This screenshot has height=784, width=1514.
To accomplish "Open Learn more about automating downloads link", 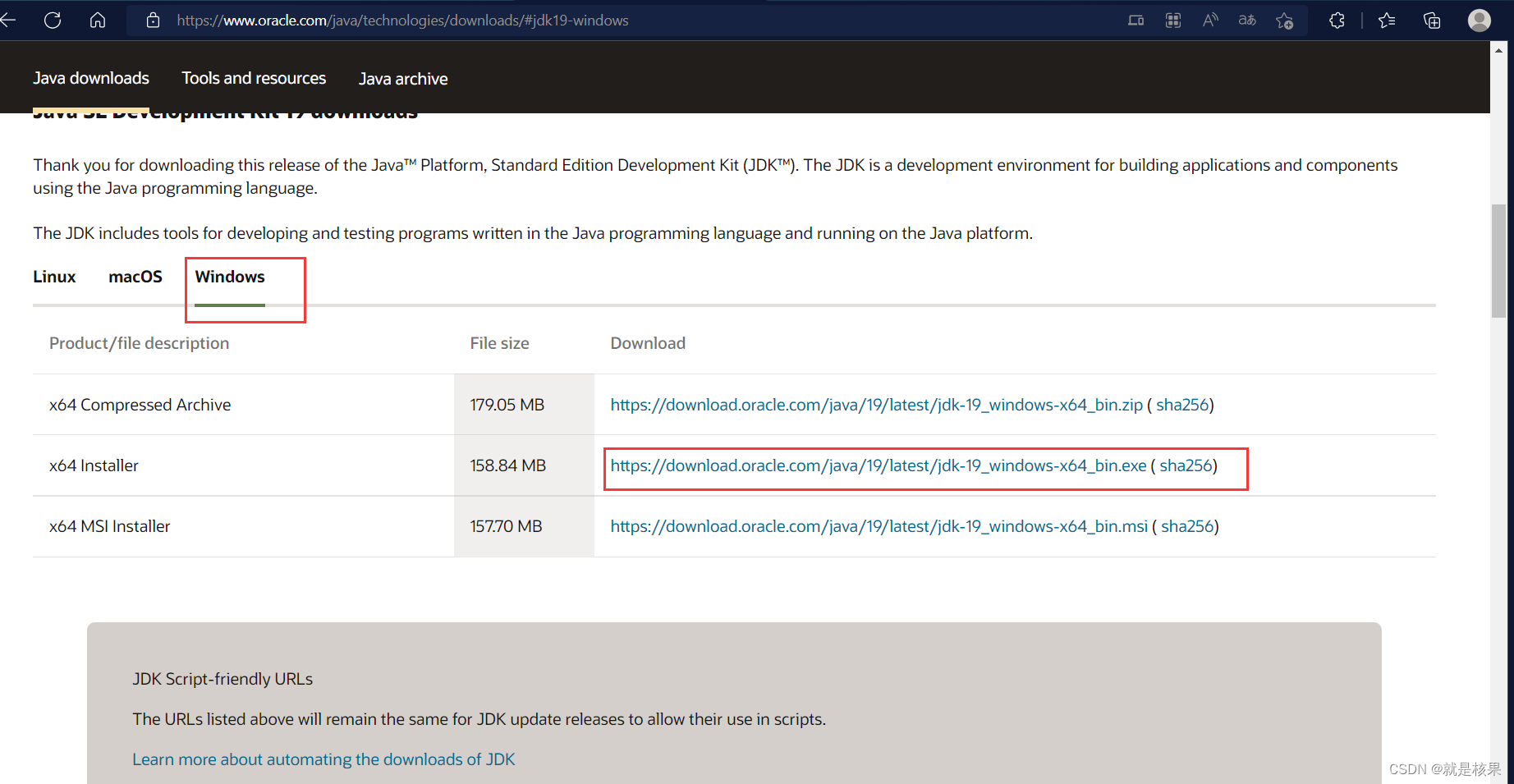I will pos(323,759).
